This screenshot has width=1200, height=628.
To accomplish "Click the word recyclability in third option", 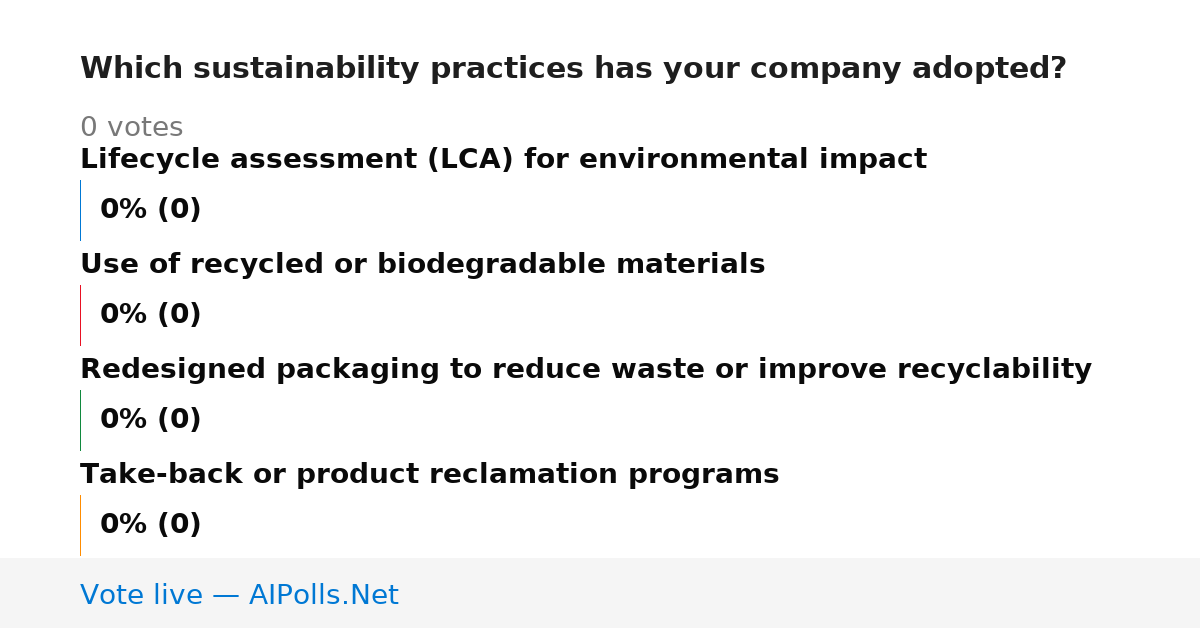I will [x=994, y=370].
